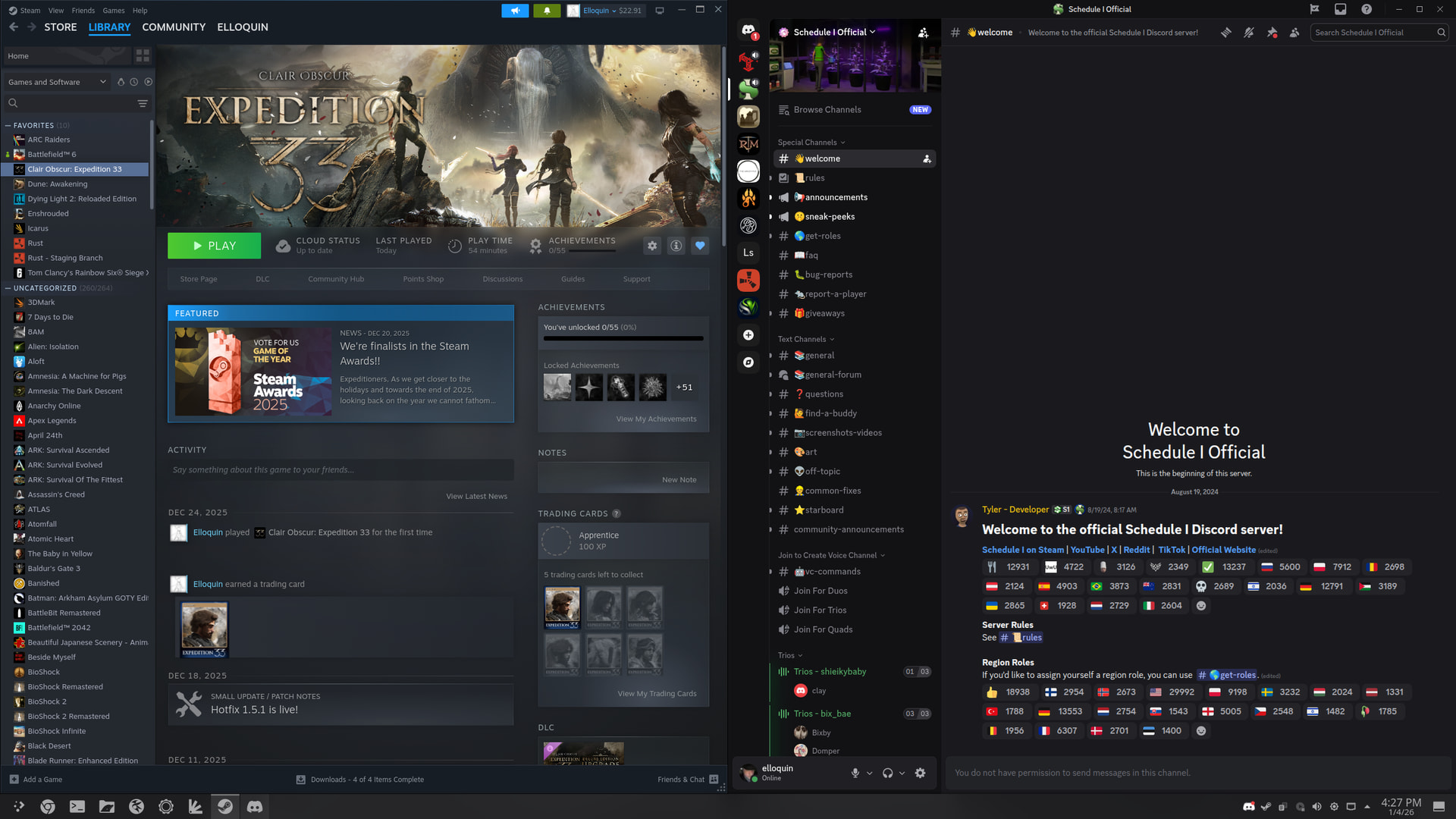Deafen with the headphones button in Discord
Screen dimensions: 1456x819
tap(887, 773)
